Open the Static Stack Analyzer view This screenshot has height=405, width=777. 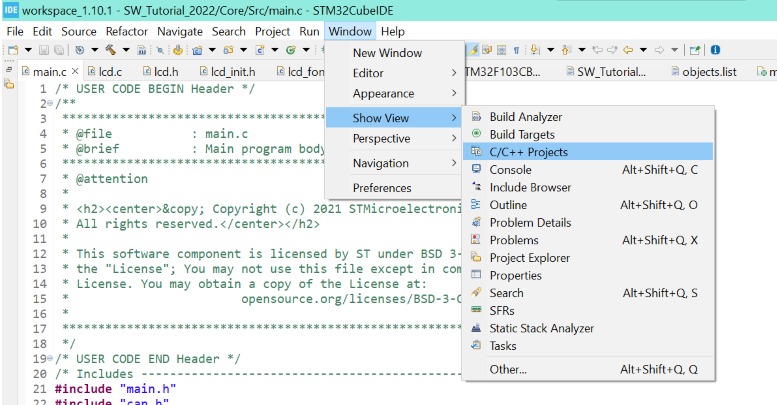click(541, 328)
